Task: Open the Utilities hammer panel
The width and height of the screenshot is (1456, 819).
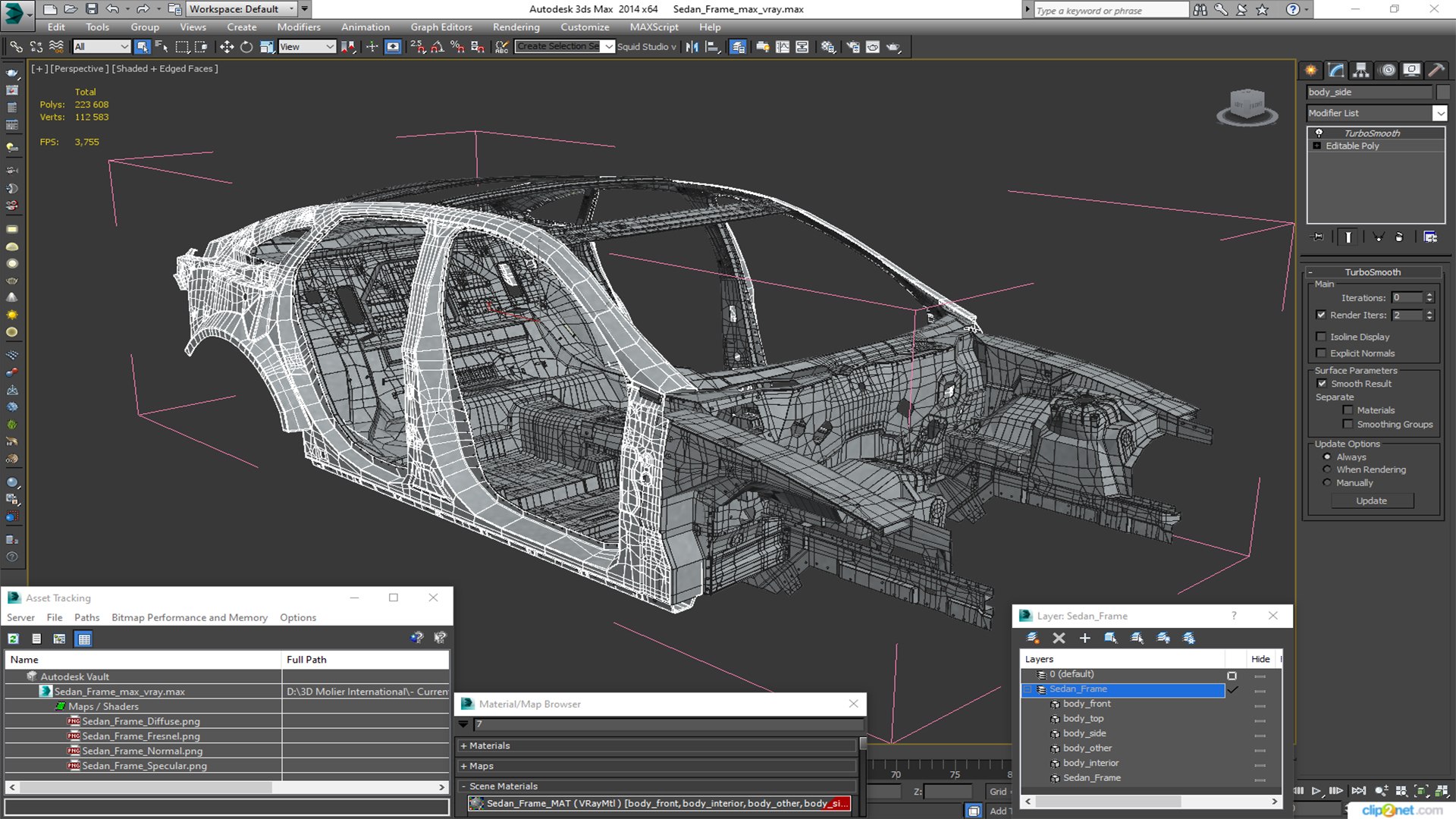Action: [1436, 71]
